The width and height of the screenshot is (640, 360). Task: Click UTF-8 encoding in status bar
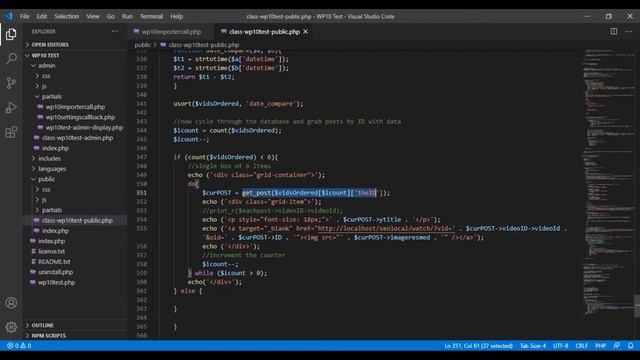[x=560, y=346]
